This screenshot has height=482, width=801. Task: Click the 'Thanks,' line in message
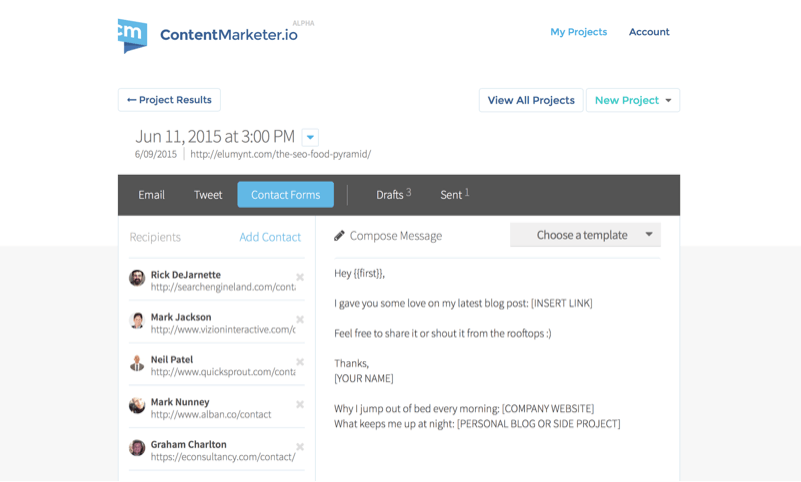pos(351,364)
